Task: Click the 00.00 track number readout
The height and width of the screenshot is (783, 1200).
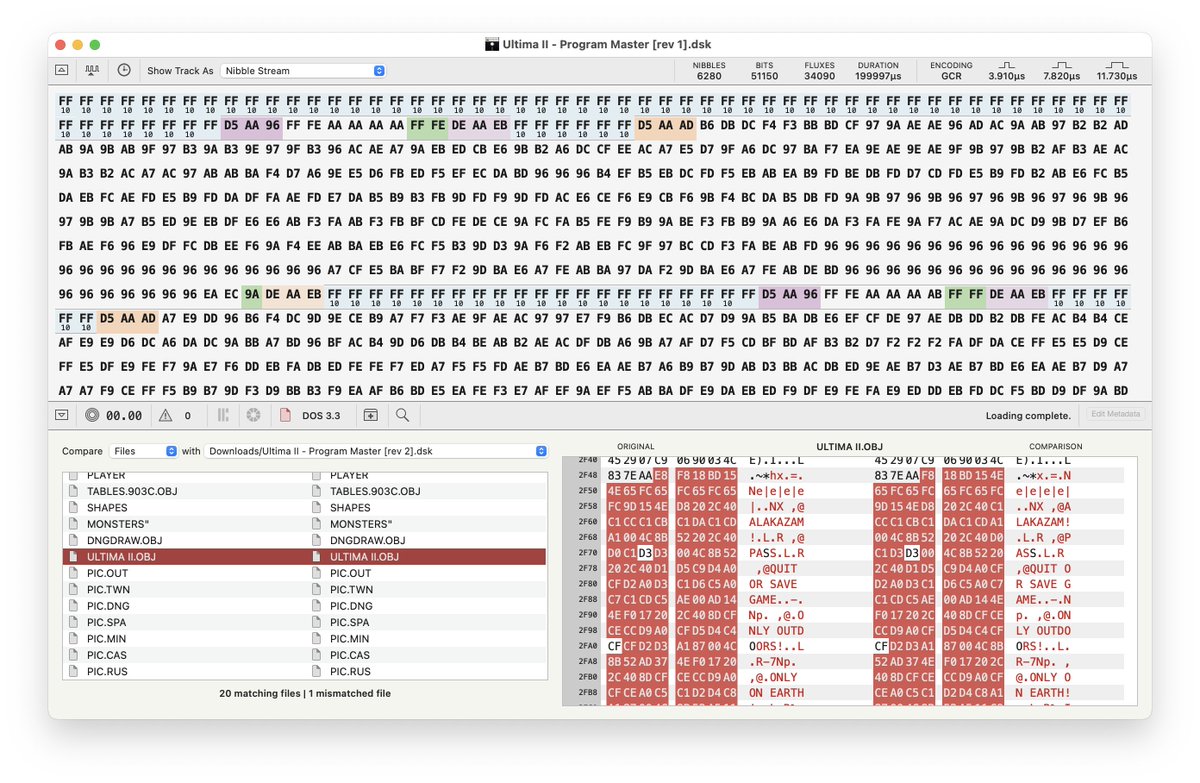Action: click(x=124, y=416)
